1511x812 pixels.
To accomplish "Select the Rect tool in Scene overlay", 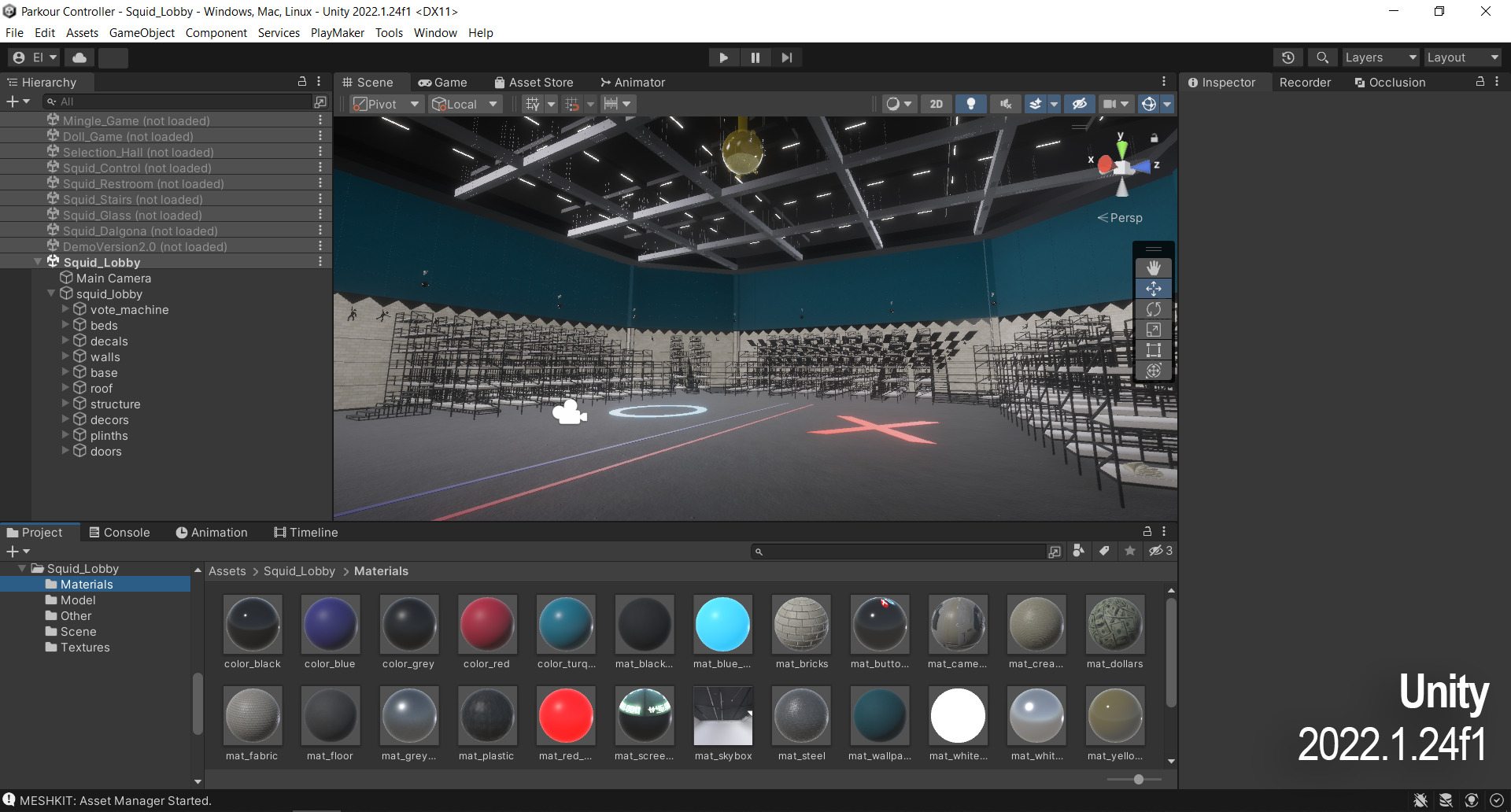I will point(1154,350).
